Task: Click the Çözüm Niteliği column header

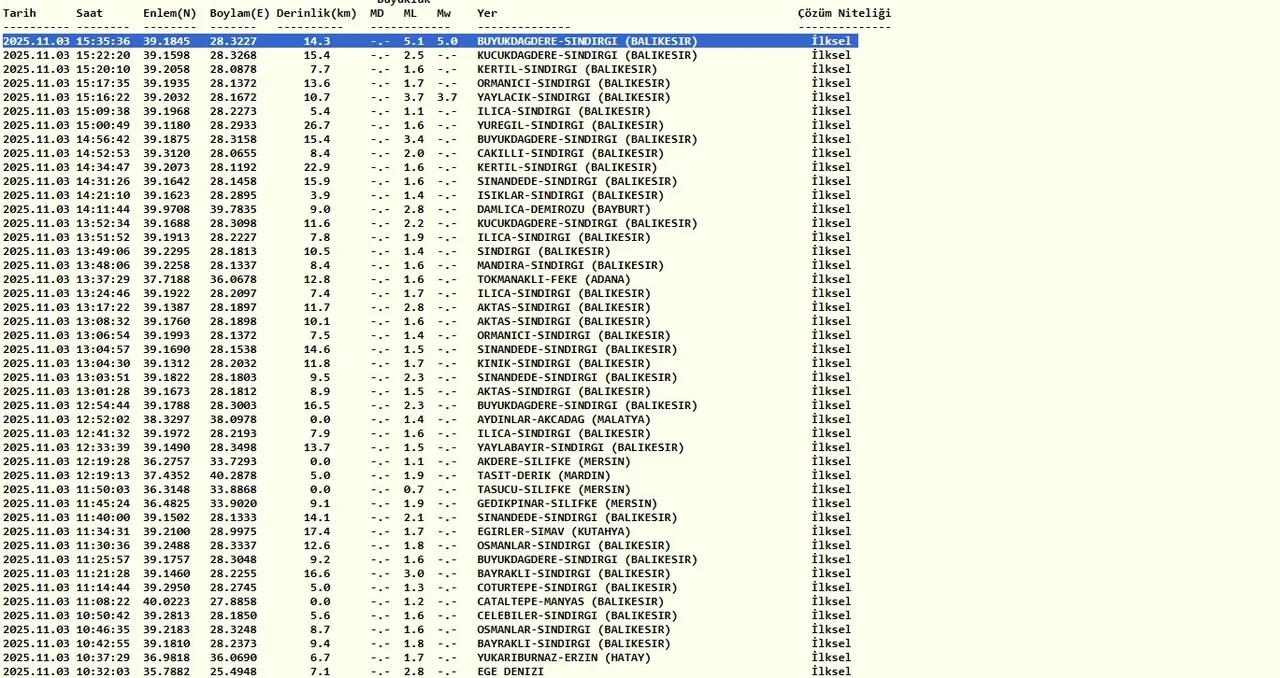Action: point(843,13)
